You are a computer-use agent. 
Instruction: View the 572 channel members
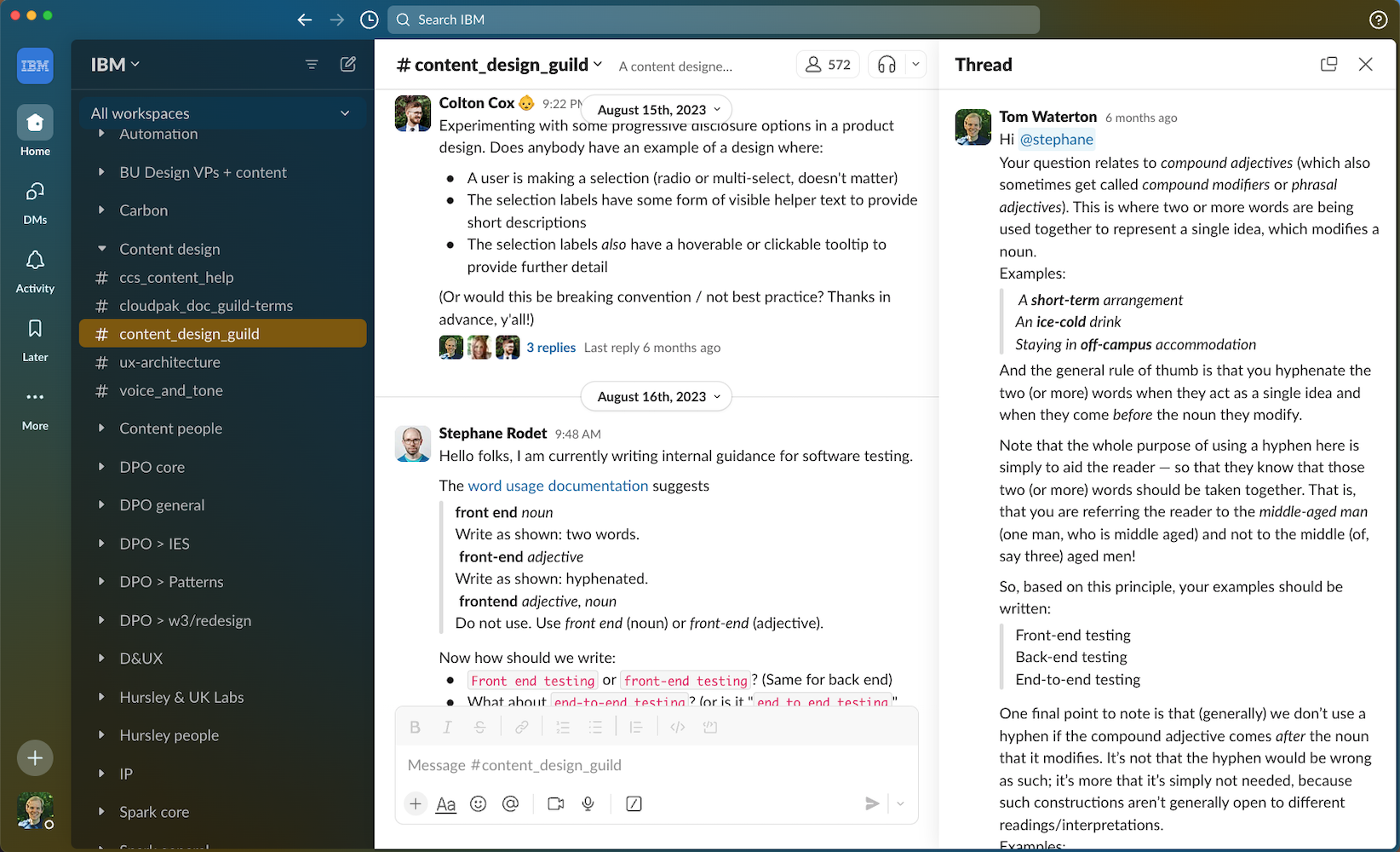pos(828,65)
